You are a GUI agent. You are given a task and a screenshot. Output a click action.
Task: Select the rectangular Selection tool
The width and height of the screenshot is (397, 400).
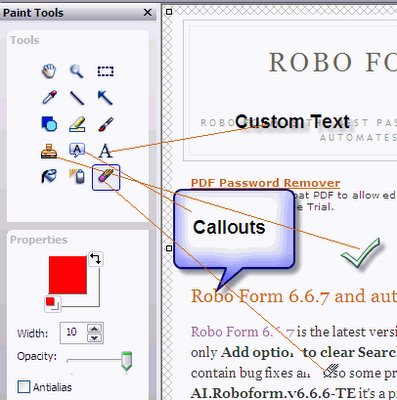point(105,71)
